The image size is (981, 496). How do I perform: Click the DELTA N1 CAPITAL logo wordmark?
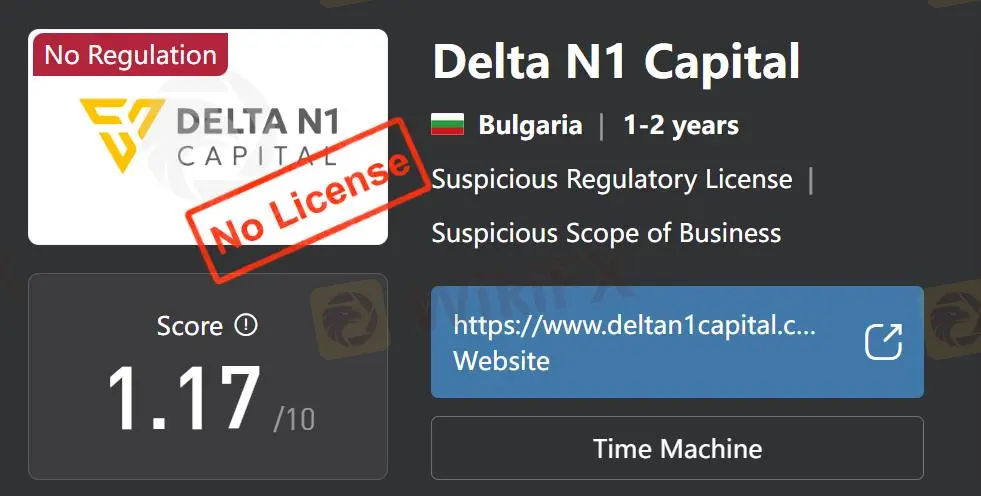[258, 136]
